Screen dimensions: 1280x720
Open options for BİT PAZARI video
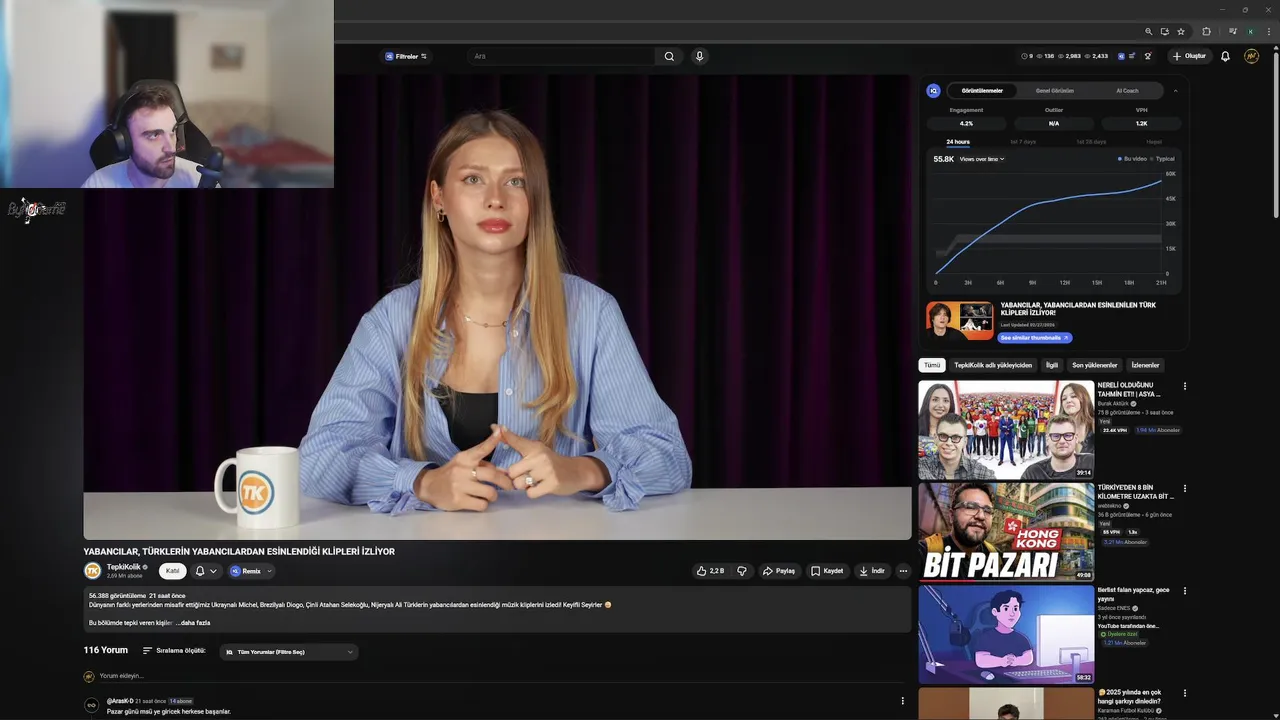tap(1185, 489)
